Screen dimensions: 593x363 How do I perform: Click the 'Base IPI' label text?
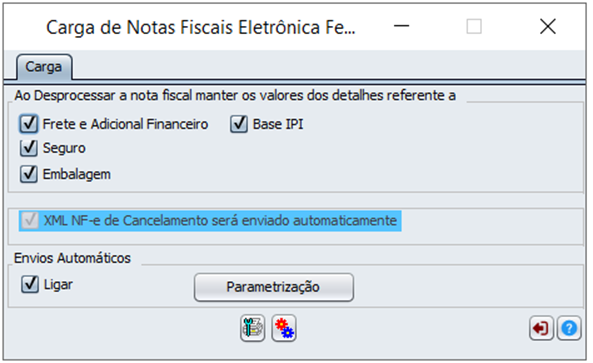(278, 124)
